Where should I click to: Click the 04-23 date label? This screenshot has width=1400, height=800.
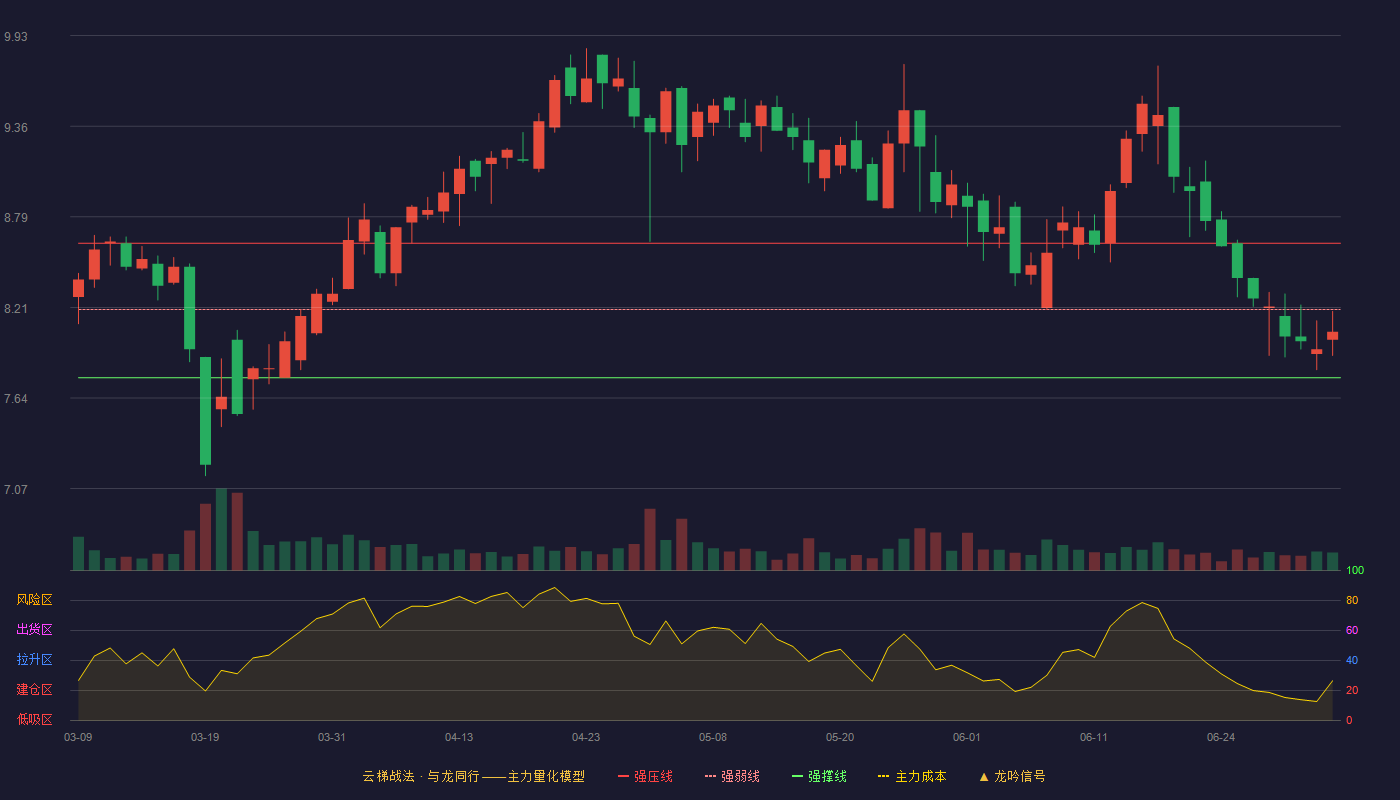click(x=586, y=737)
